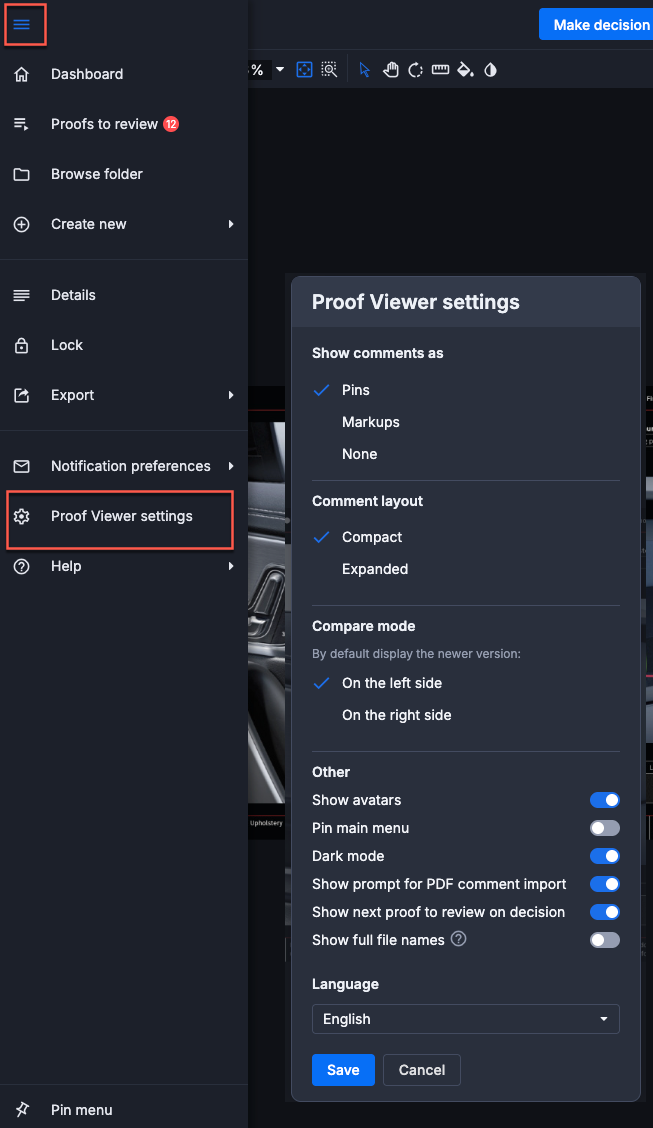Image resolution: width=653 pixels, height=1128 pixels.
Task: Click the fit-to-screen zoom icon
Action: [x=304, y=70]
